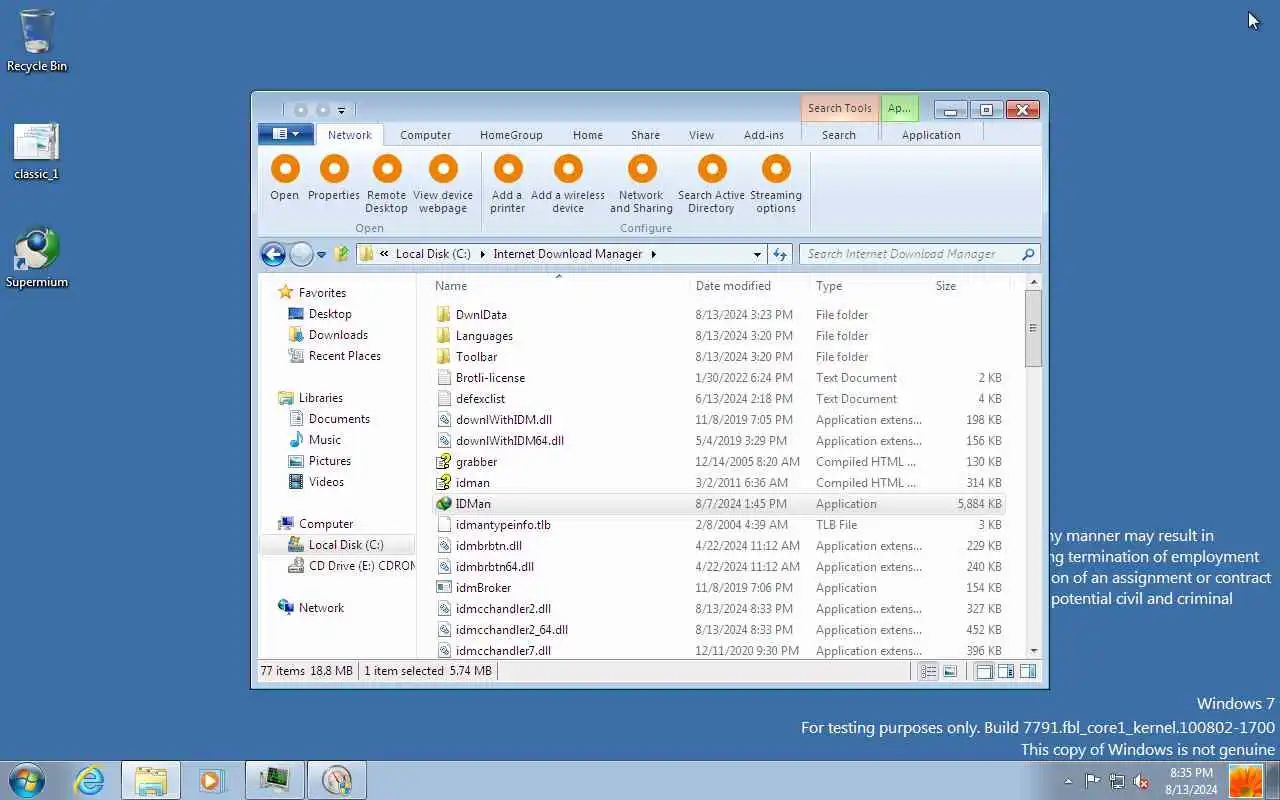Show hidden system tray icons

pyautogui.click(x=1068, y=782)
